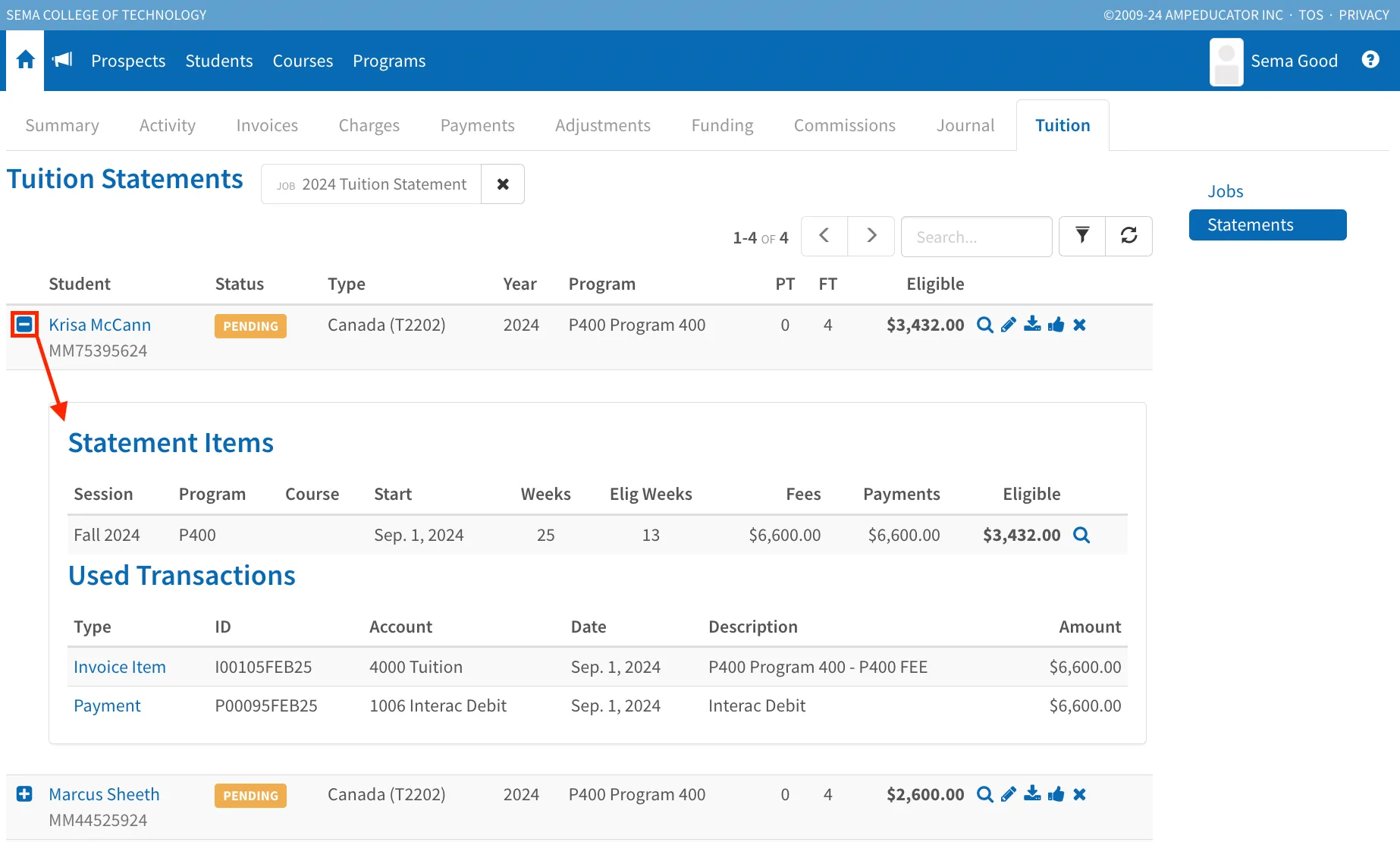Go to next page of statements
Screen dimensions: 1400x842
[871, 236]
